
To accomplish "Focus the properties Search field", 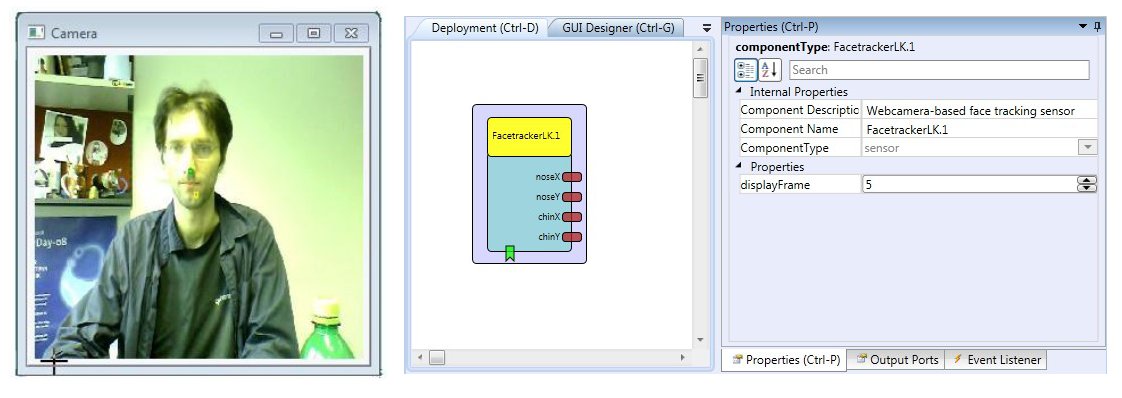I will [x=939, y=70].
